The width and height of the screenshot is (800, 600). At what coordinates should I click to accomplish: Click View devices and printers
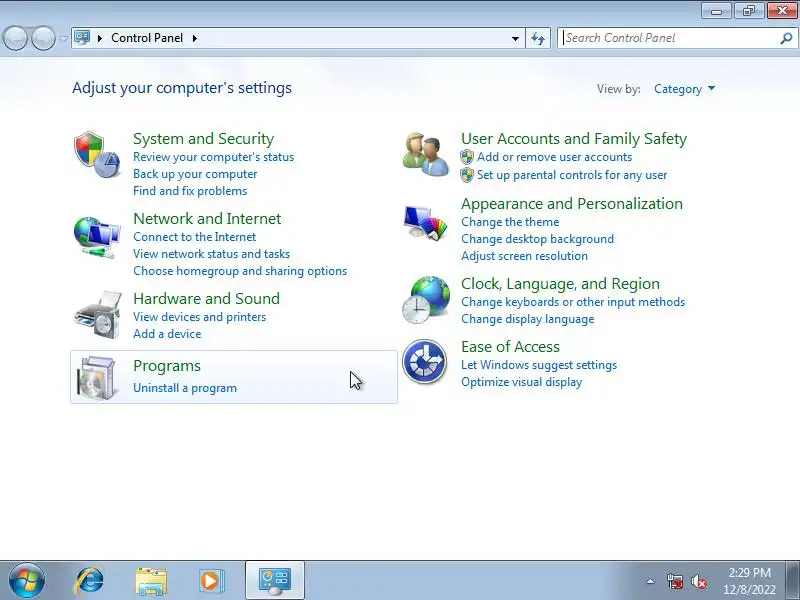tap(199, 317)
